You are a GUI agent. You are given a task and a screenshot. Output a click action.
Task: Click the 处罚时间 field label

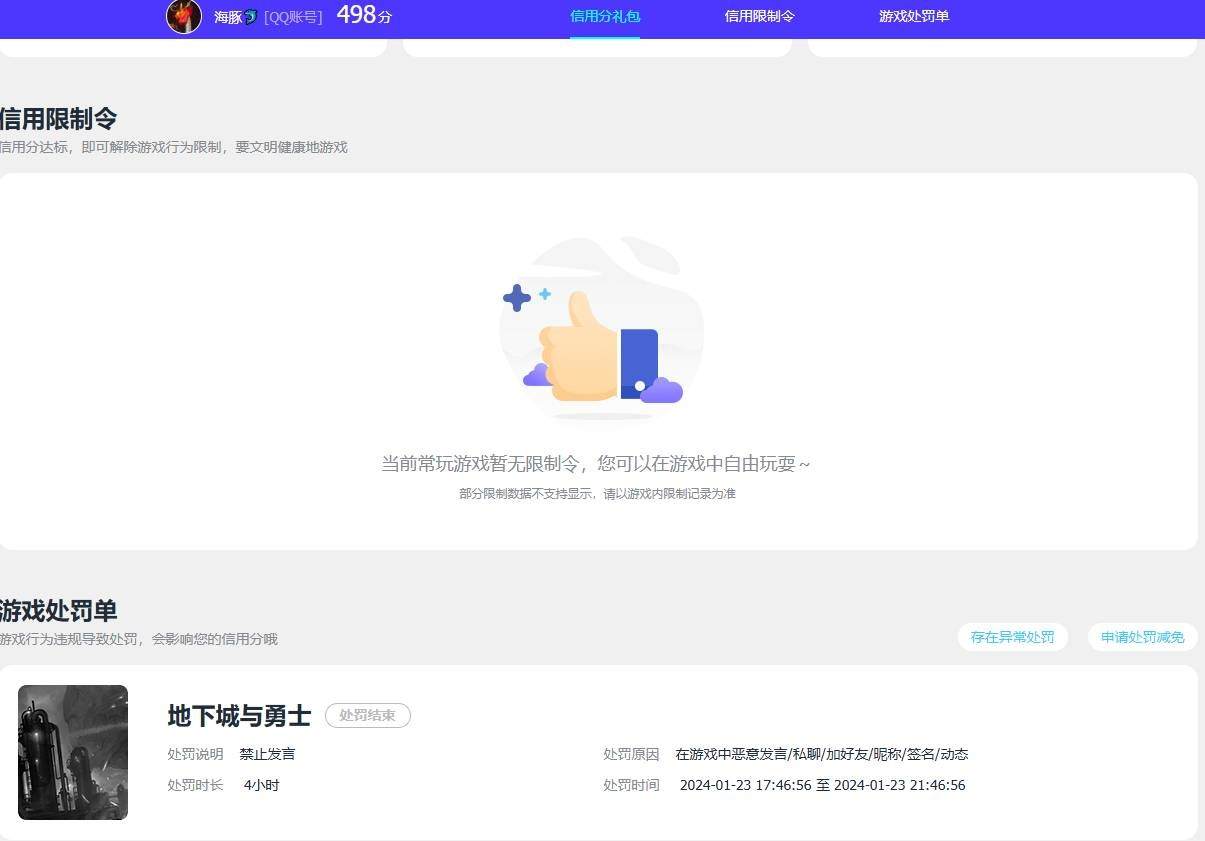point(631,785)
